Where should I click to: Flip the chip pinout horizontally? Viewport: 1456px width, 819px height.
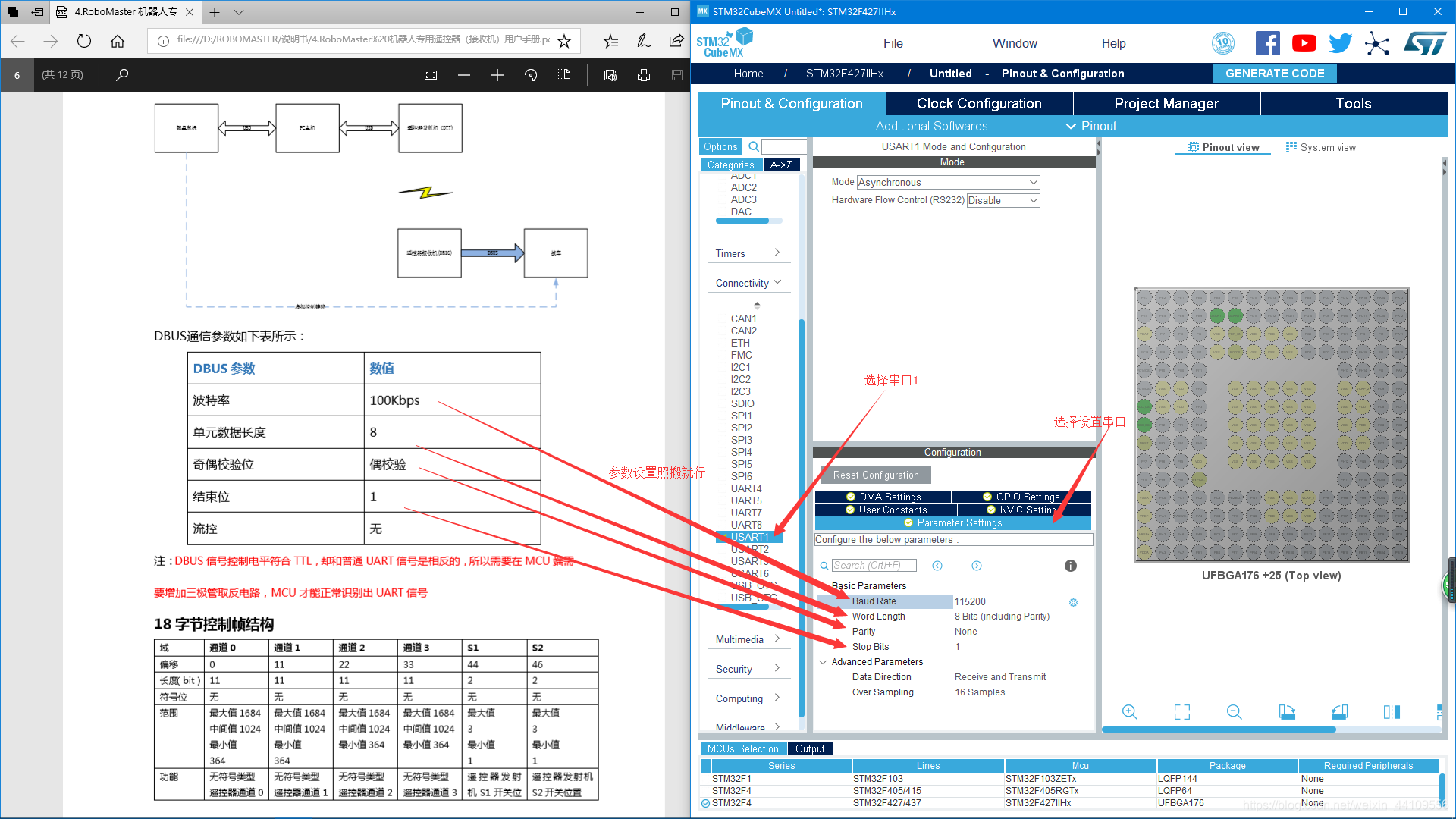click(x=1392, y=712)
